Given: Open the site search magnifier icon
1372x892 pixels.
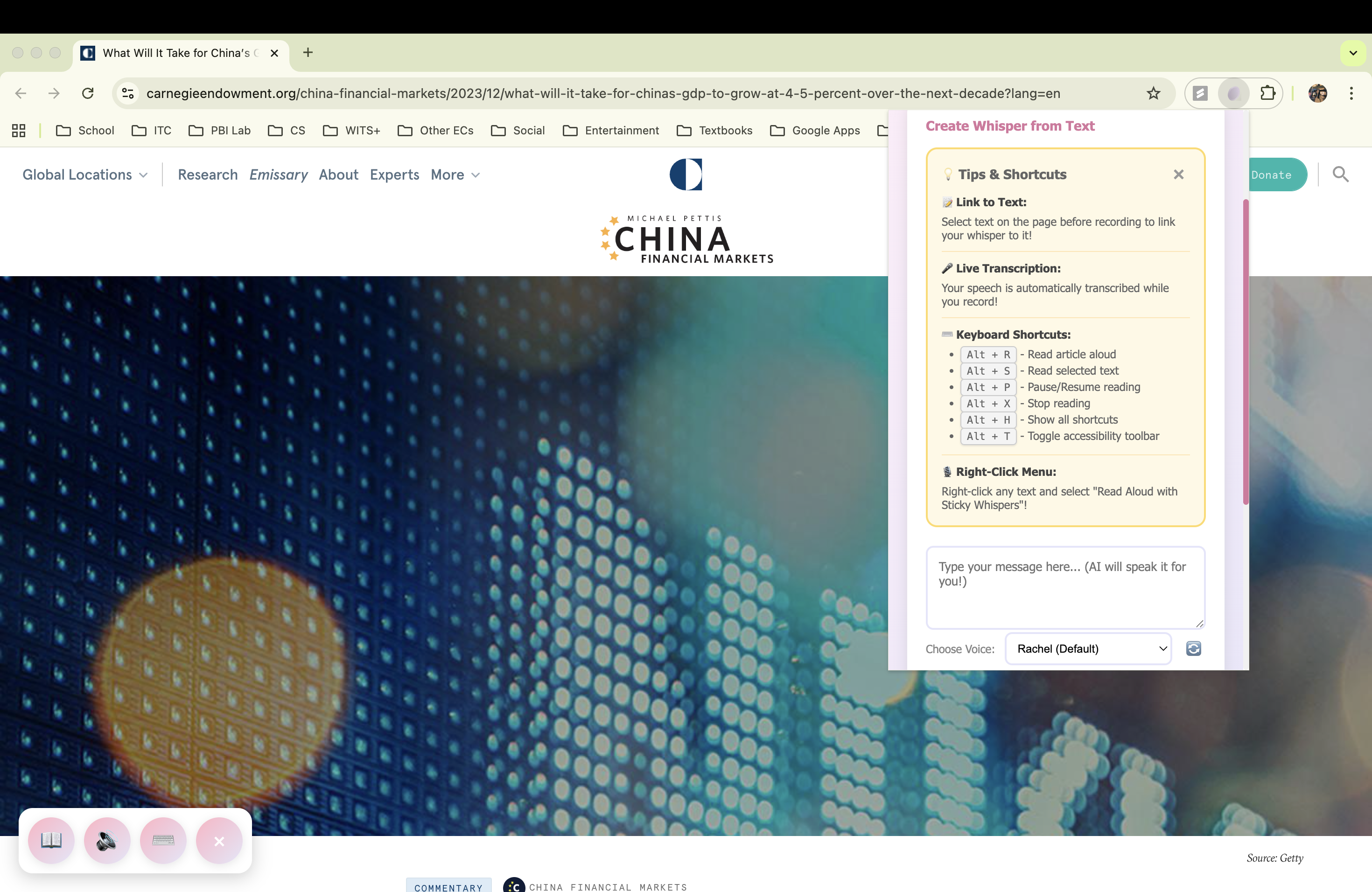Looking at the screenshot, I should pos(1340,174).
